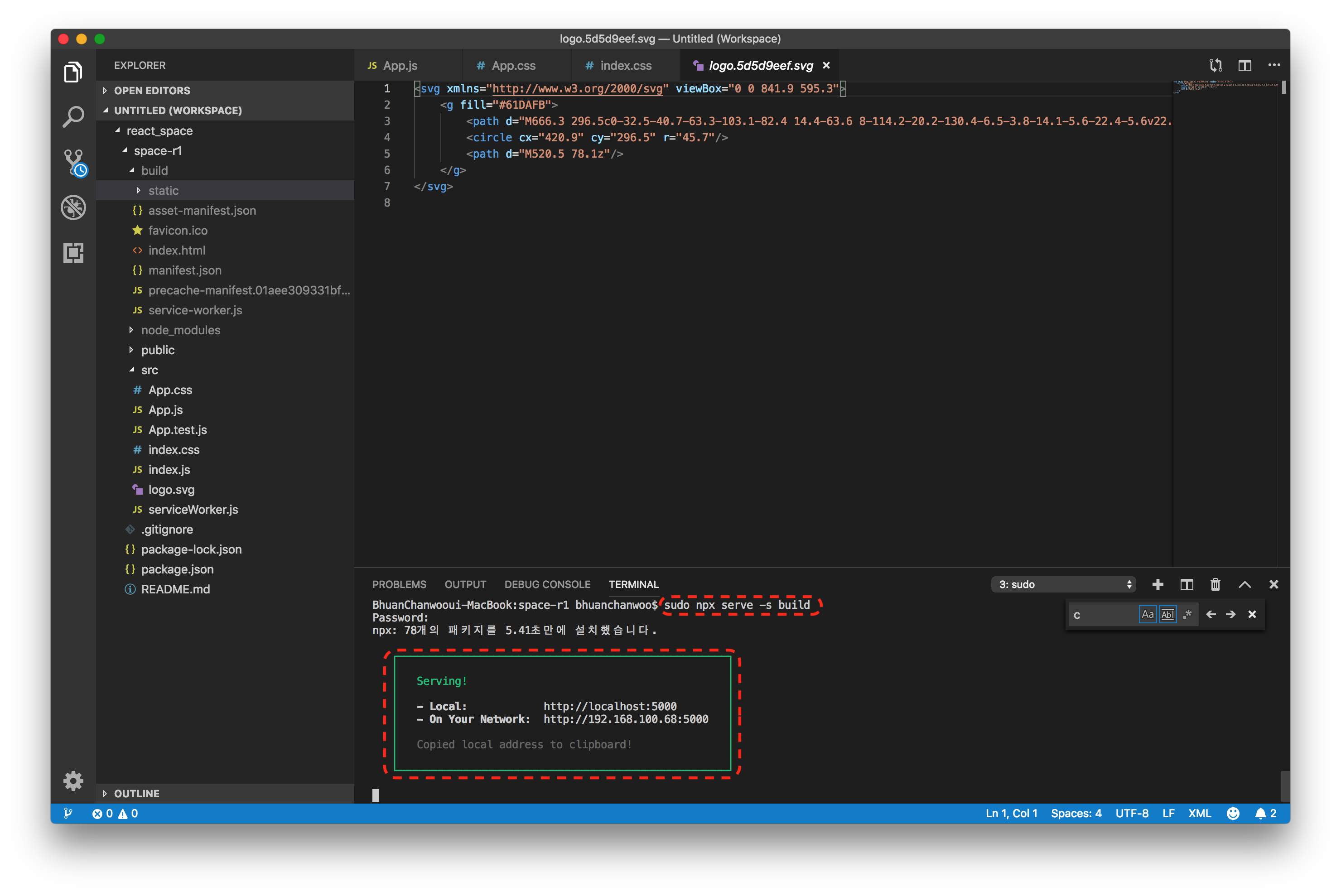Open the Search view in activity bar
The width and height of the screenshot is (1341, 896).
(x=73, y=116)
